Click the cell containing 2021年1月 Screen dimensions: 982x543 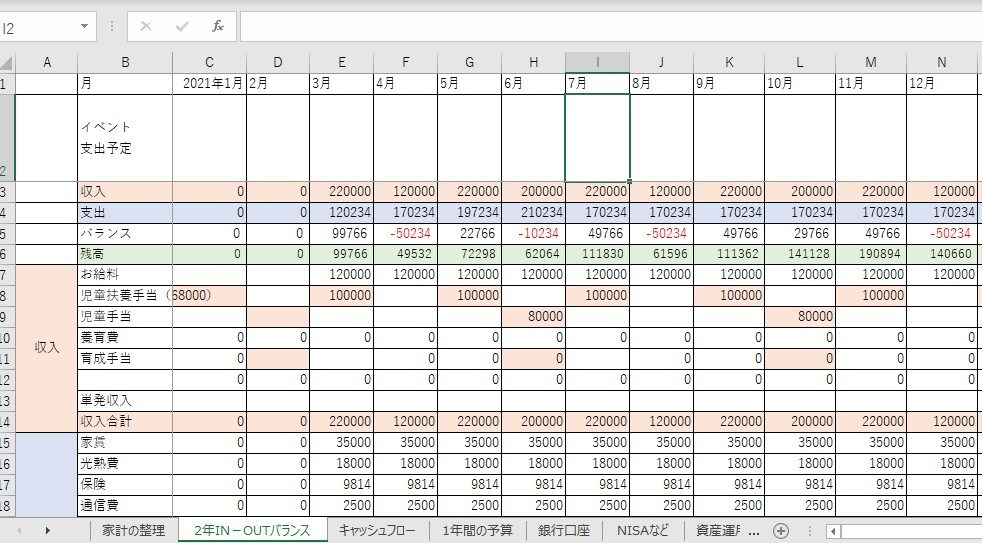[x=209, y=83]
